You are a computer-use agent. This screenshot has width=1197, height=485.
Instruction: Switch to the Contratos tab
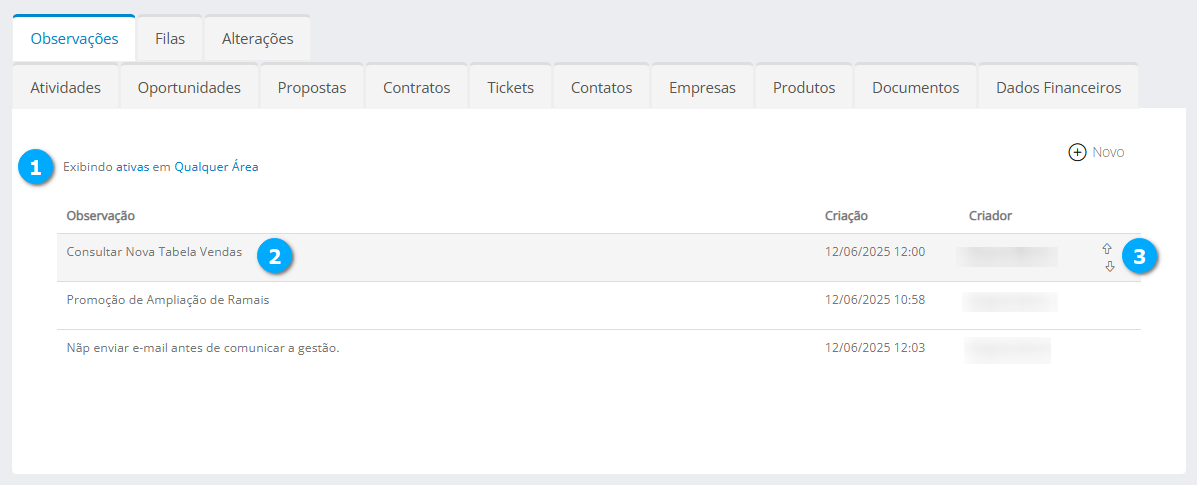tap(417, 87)
